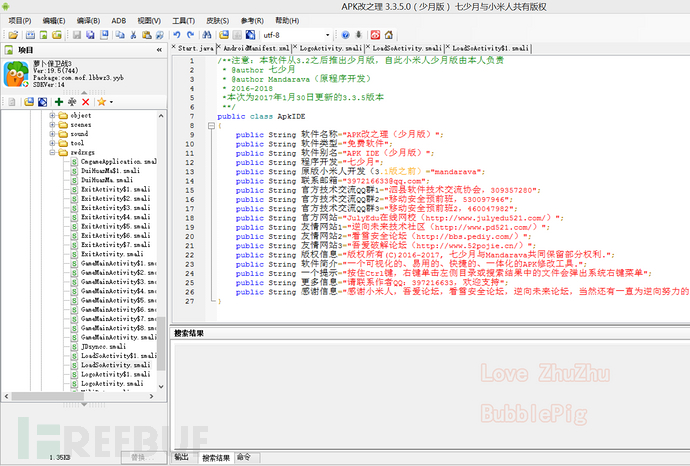Switch to the AndroidManifest.xml tab
Image resolution: width=690 pixels, height=466 pixels.
(256, 48)
